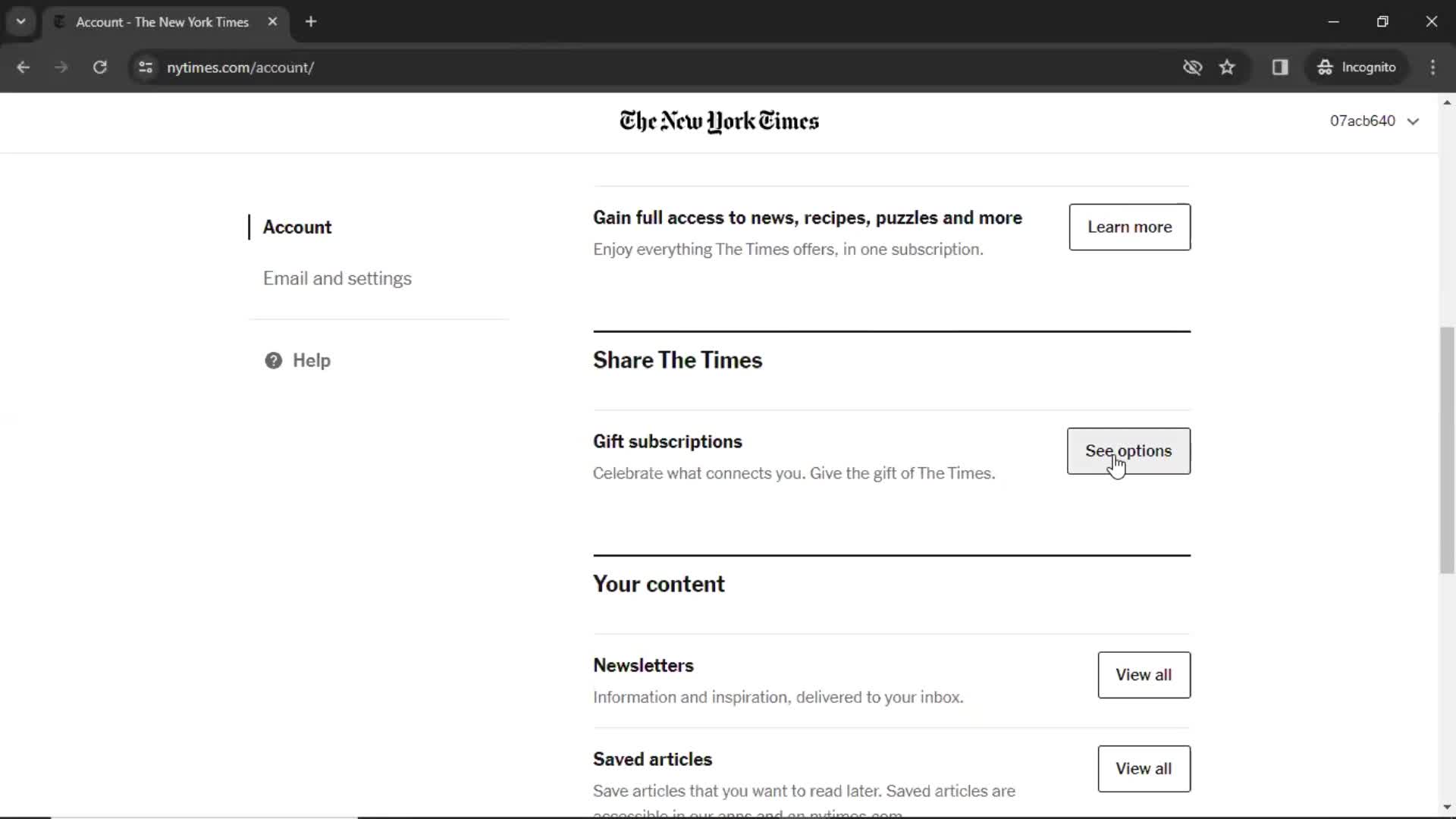Select the Account menu item
The image size is (1456, 819).
[x=297, y=227]
